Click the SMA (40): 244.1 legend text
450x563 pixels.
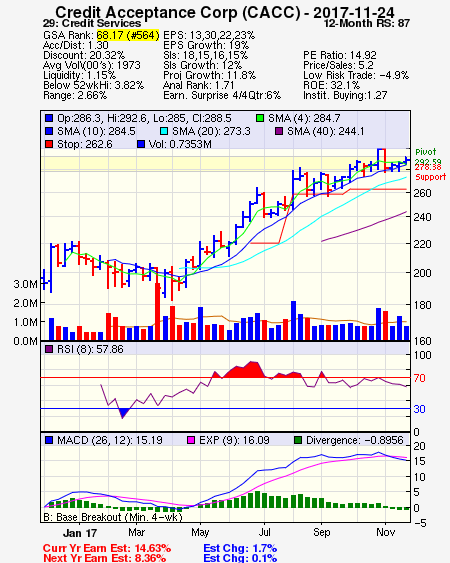(326, 131)
